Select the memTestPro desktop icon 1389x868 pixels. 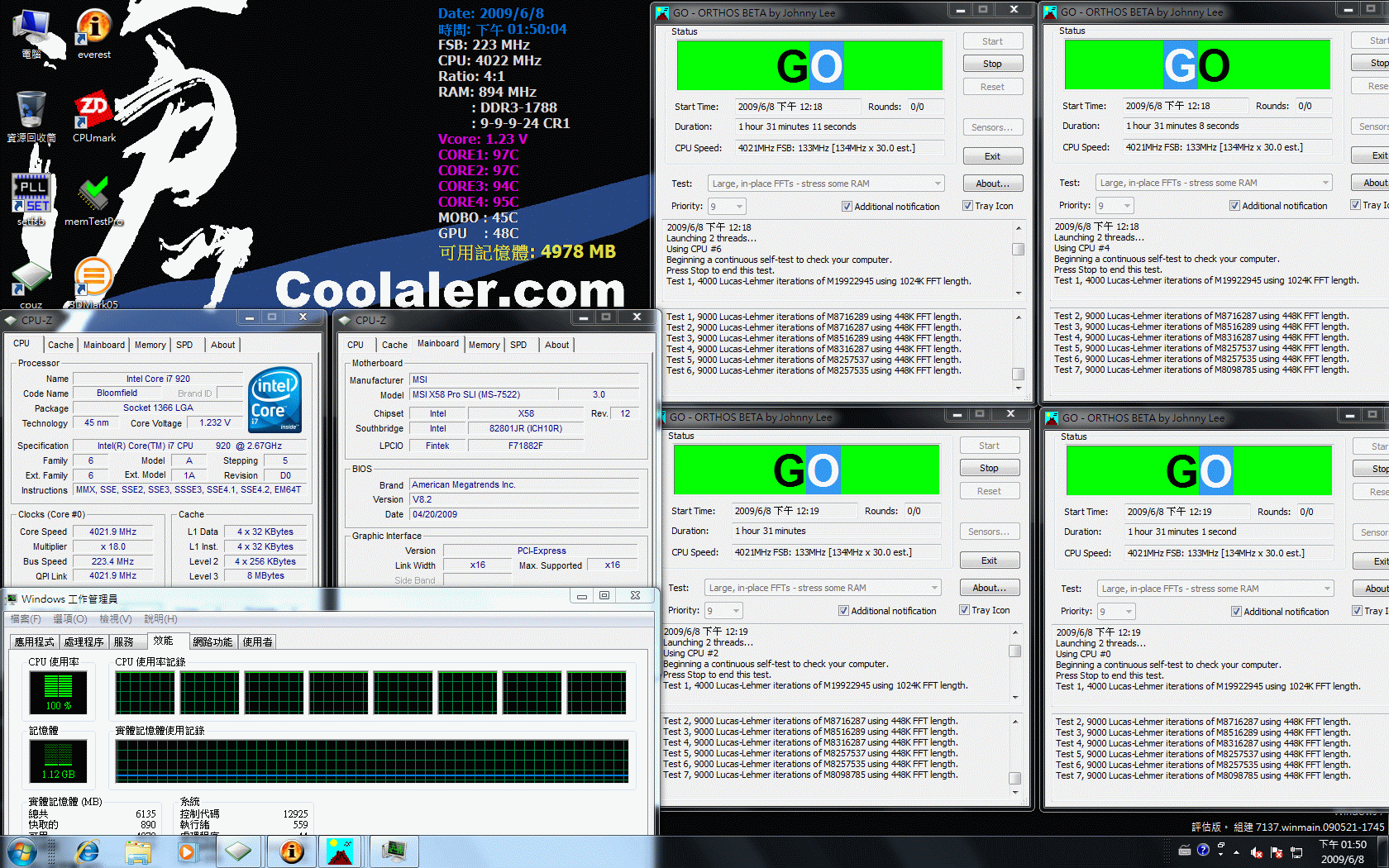[x=94, y=199]
